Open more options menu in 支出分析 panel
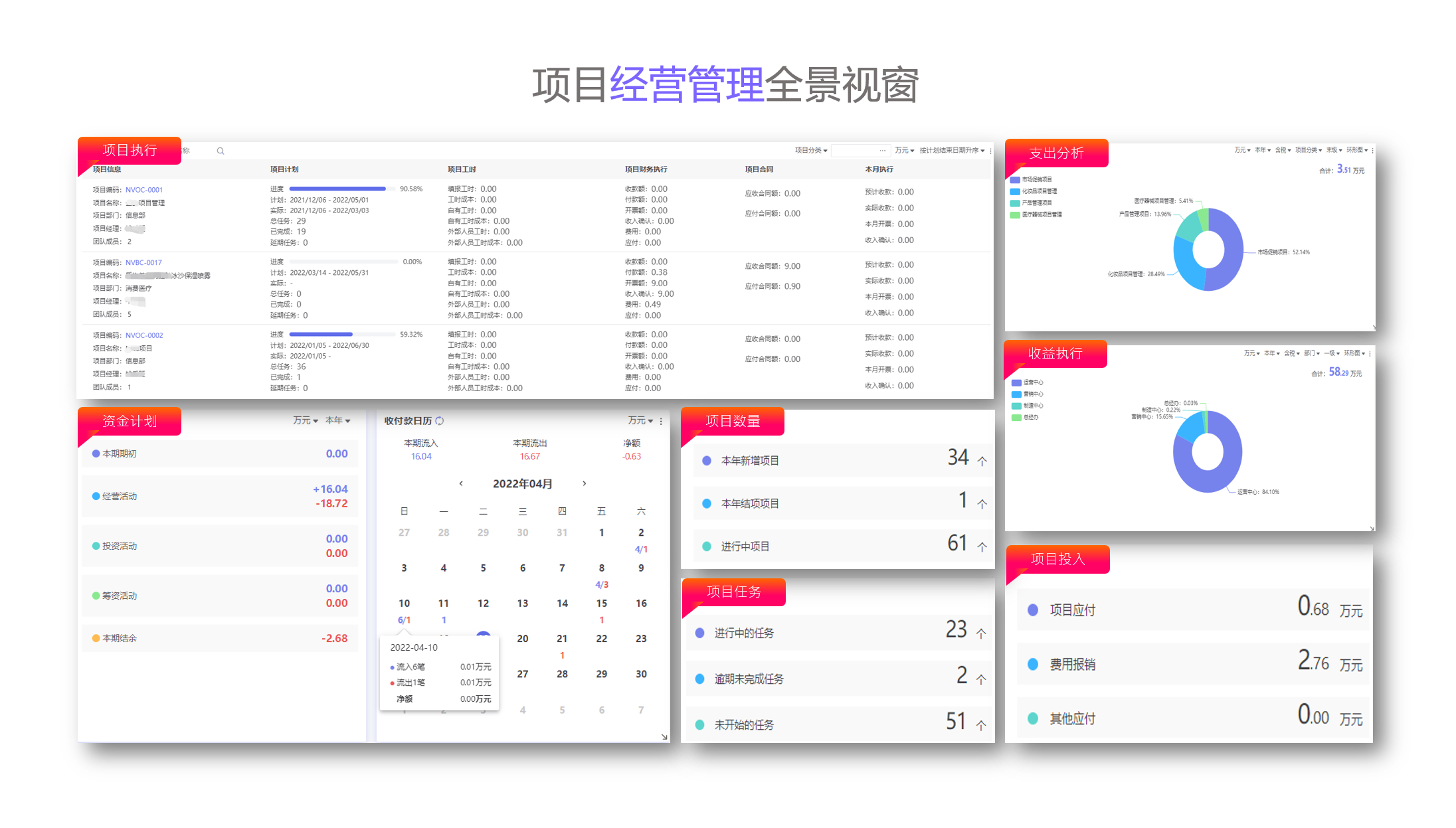This screenshot has width=1456, height=828. pyautogui.click(x=1372, y=151)
